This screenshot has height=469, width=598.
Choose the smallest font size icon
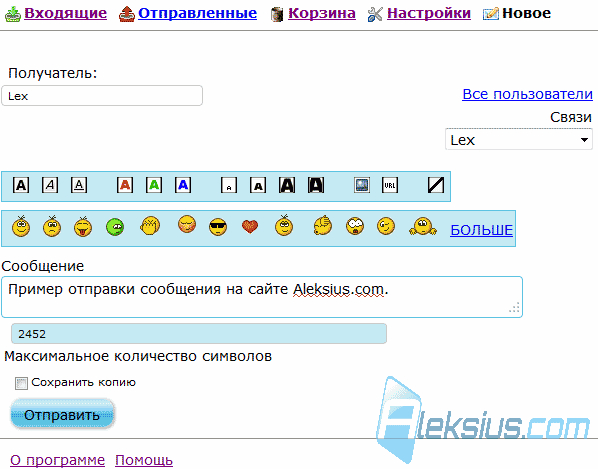(x=229, y=185)
